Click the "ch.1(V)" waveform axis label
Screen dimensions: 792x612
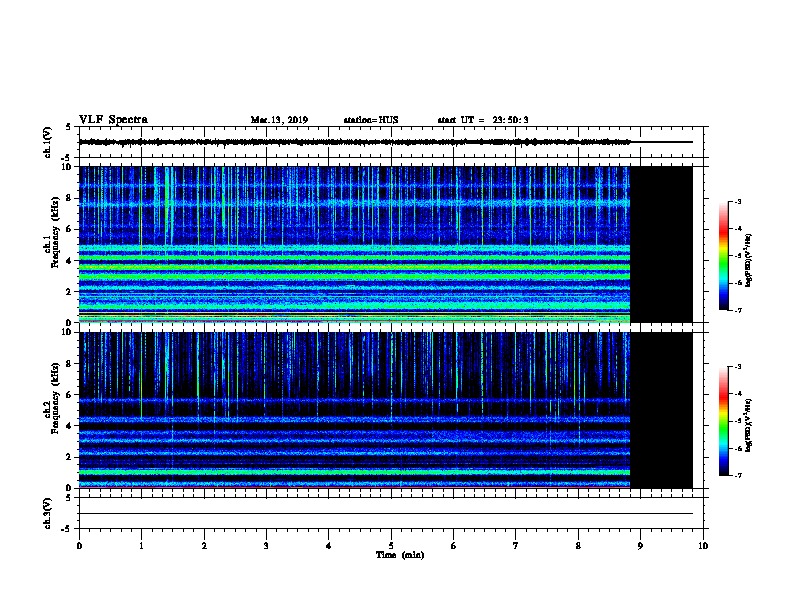click(47, 142)
